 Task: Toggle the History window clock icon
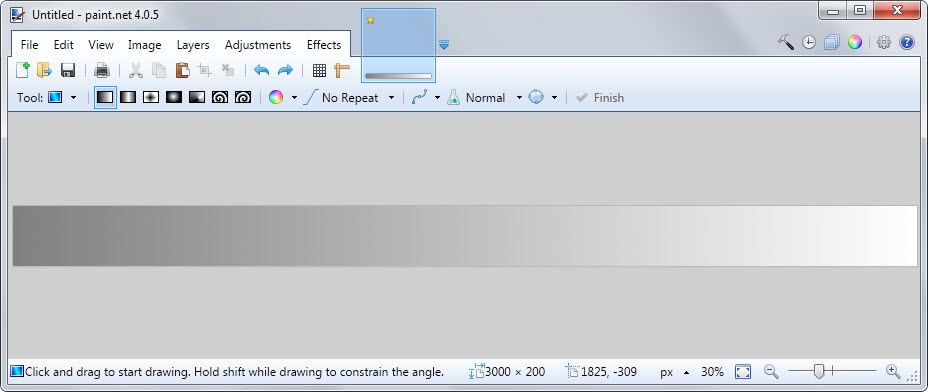pyautogui.click(x=809, y=42)
